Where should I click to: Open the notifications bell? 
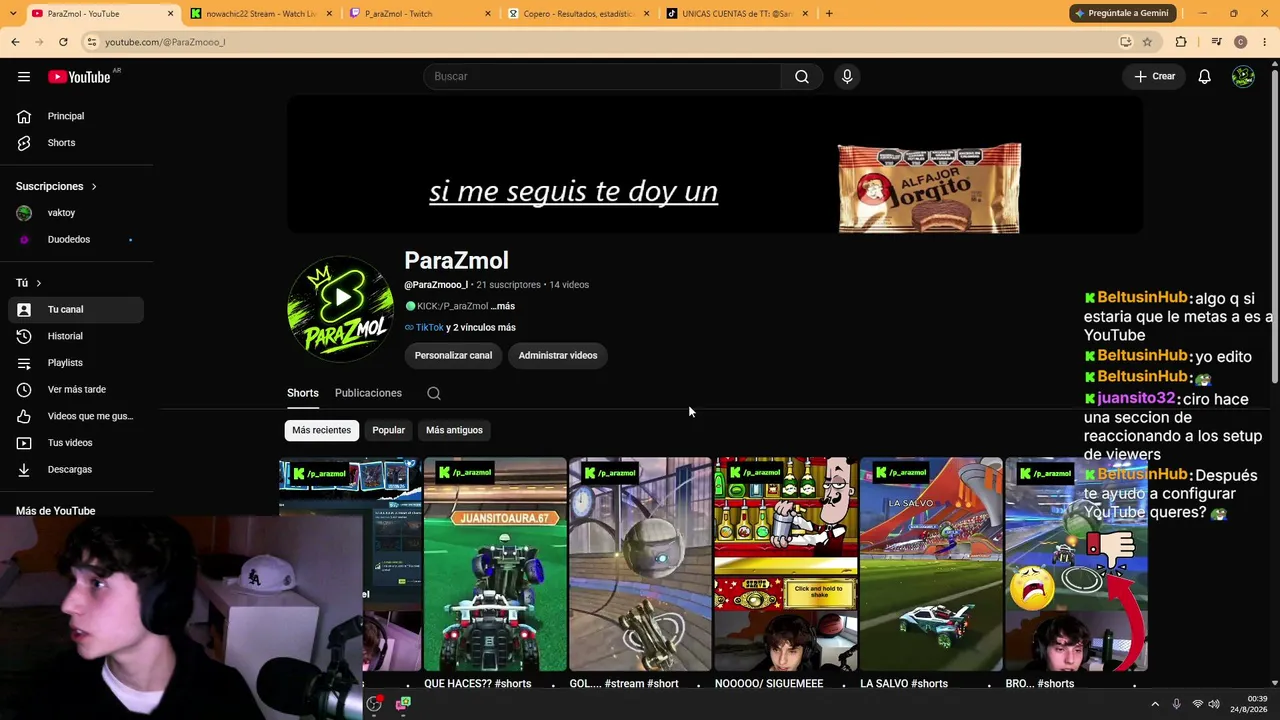point(1205,77)
